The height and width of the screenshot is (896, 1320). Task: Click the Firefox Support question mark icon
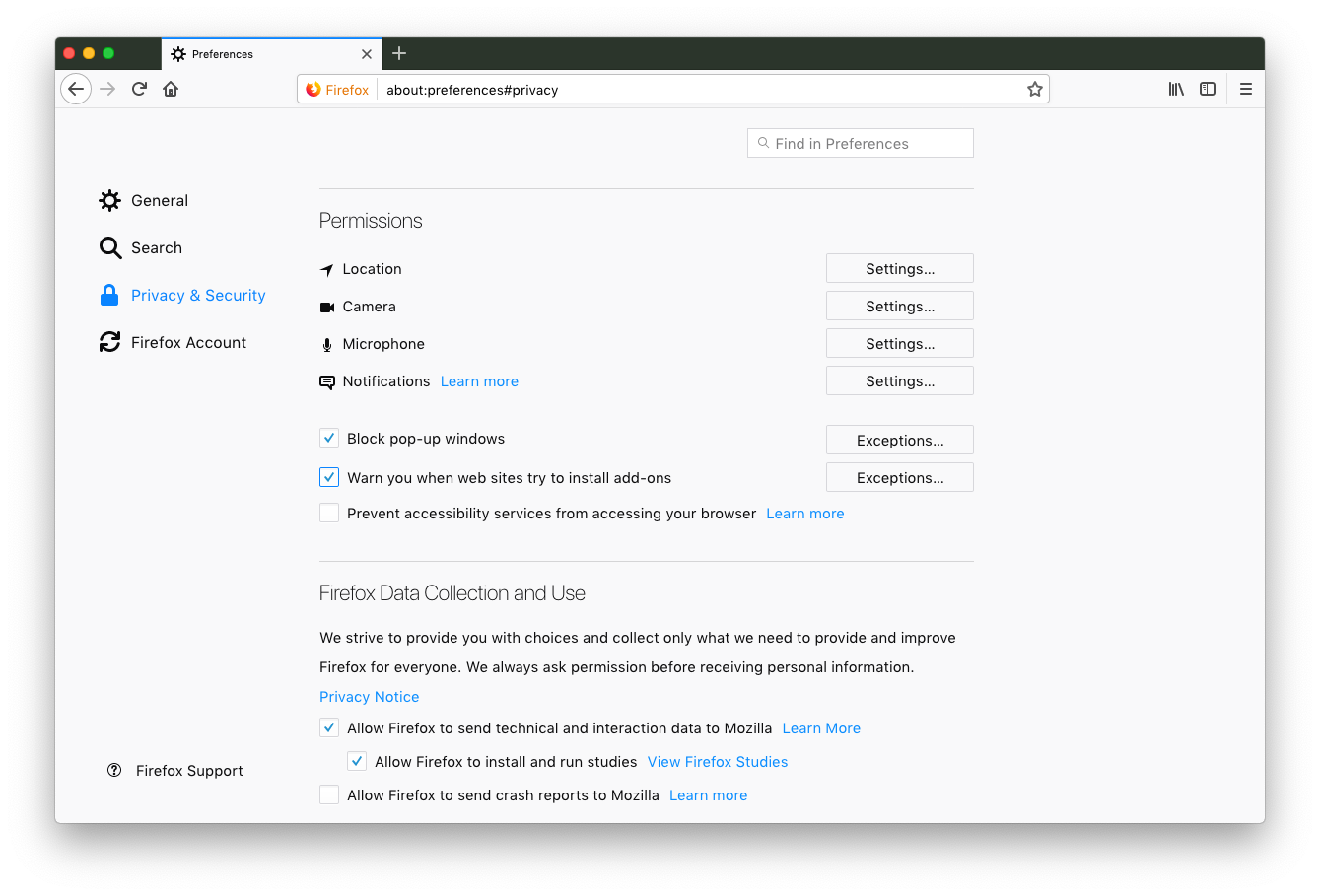click(114, 770)
